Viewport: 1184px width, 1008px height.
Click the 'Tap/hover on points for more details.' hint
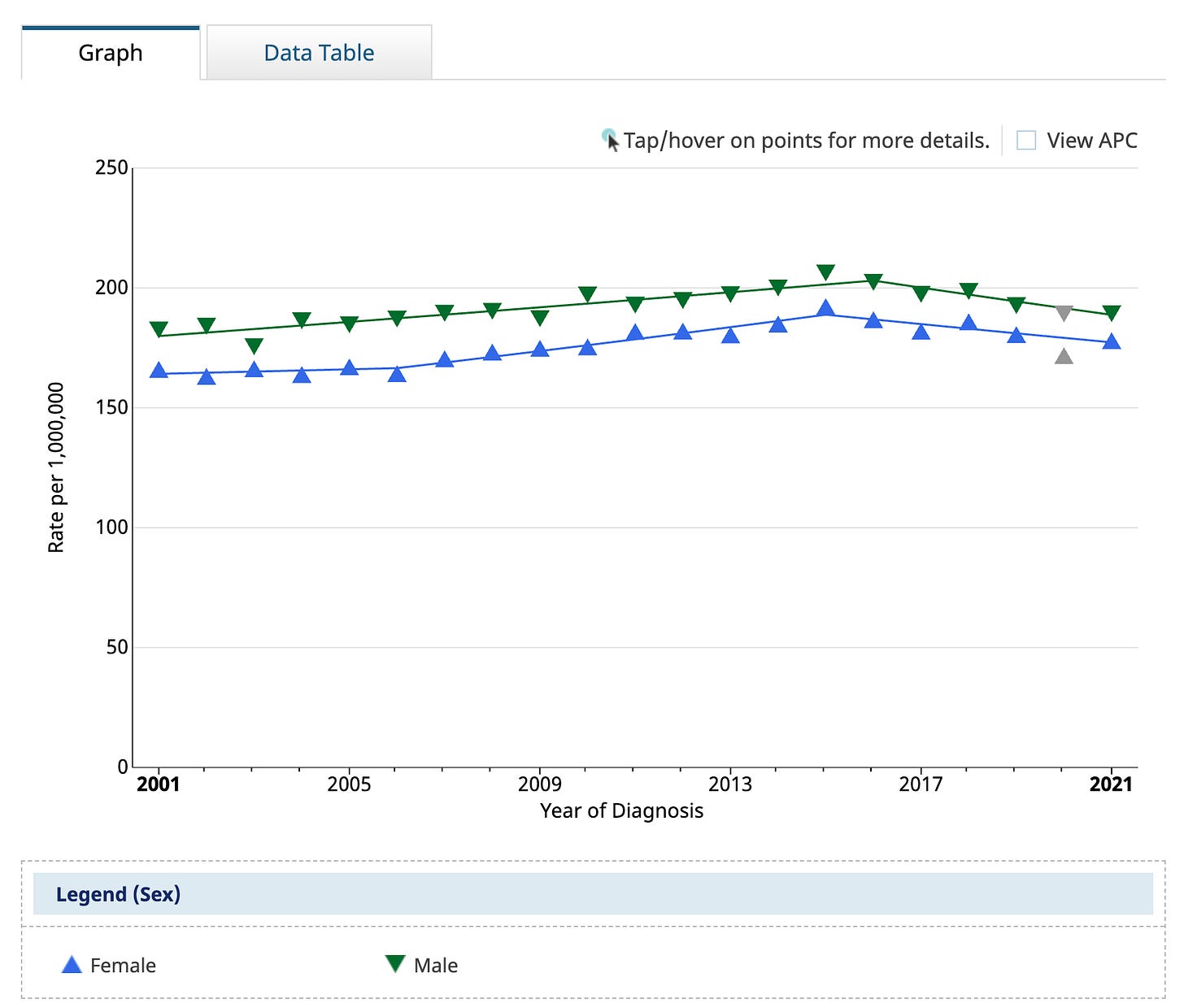click(x=807, y=141)
